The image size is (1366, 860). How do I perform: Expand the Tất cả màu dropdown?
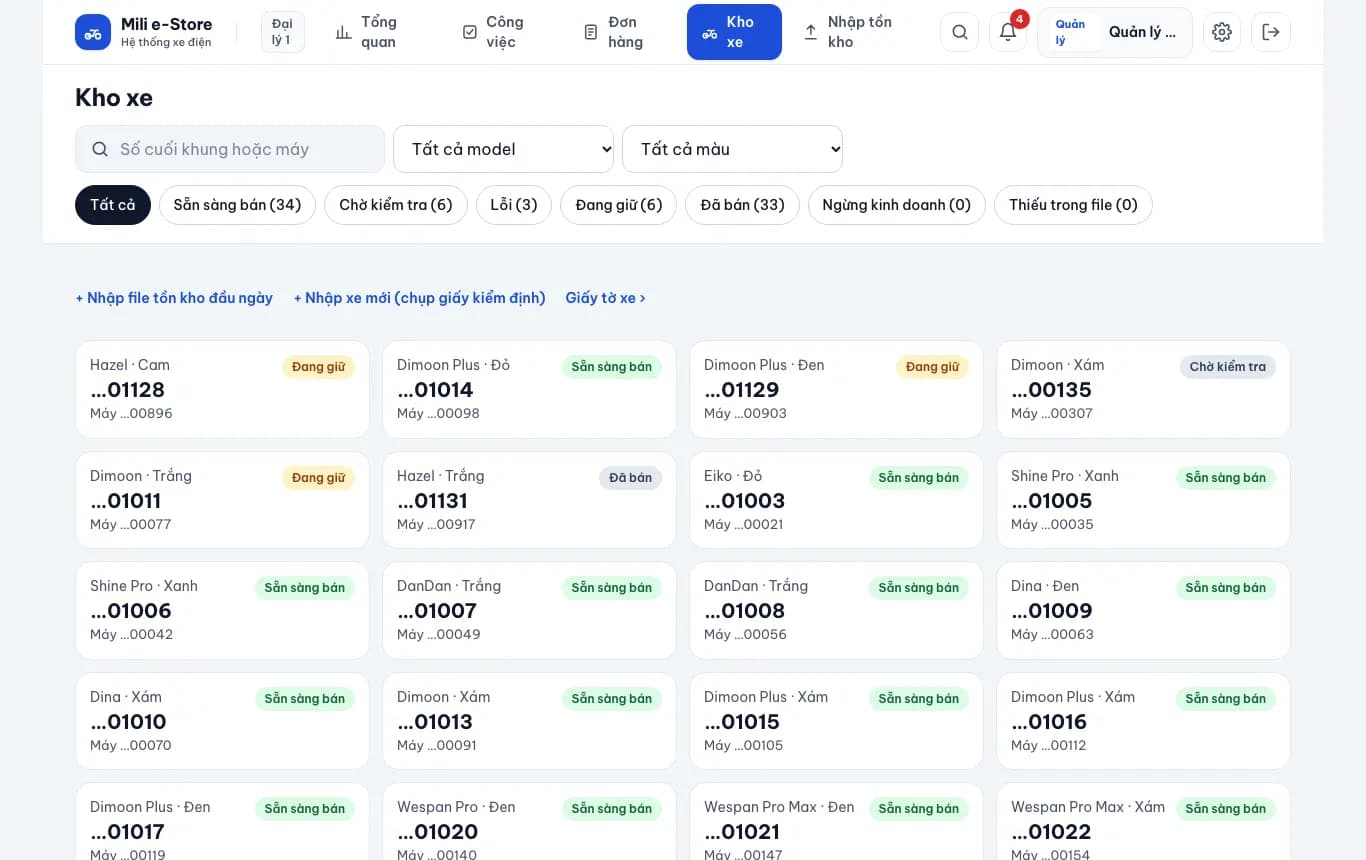(x=732, y=149)
